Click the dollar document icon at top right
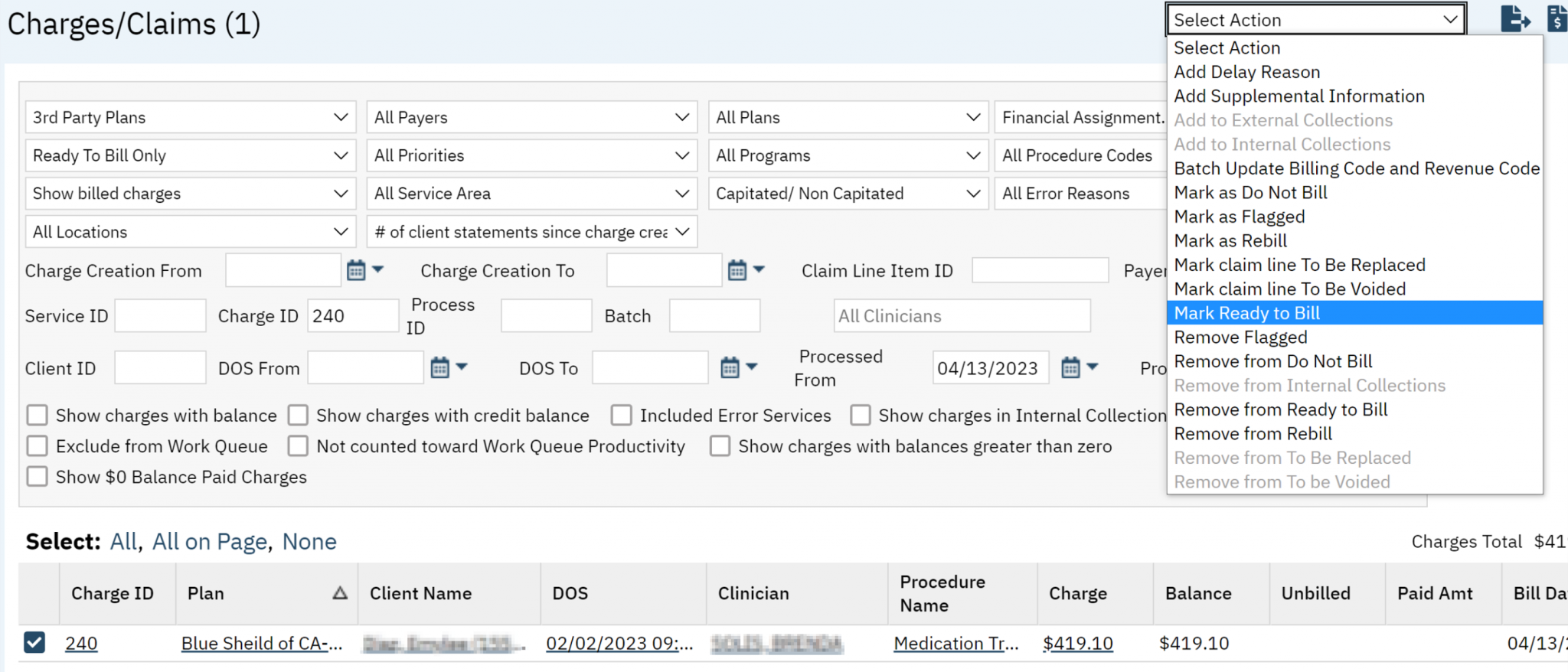The height and width of the screenshot is (672, 1568). pyautogui.click(x=1557, y=18)
